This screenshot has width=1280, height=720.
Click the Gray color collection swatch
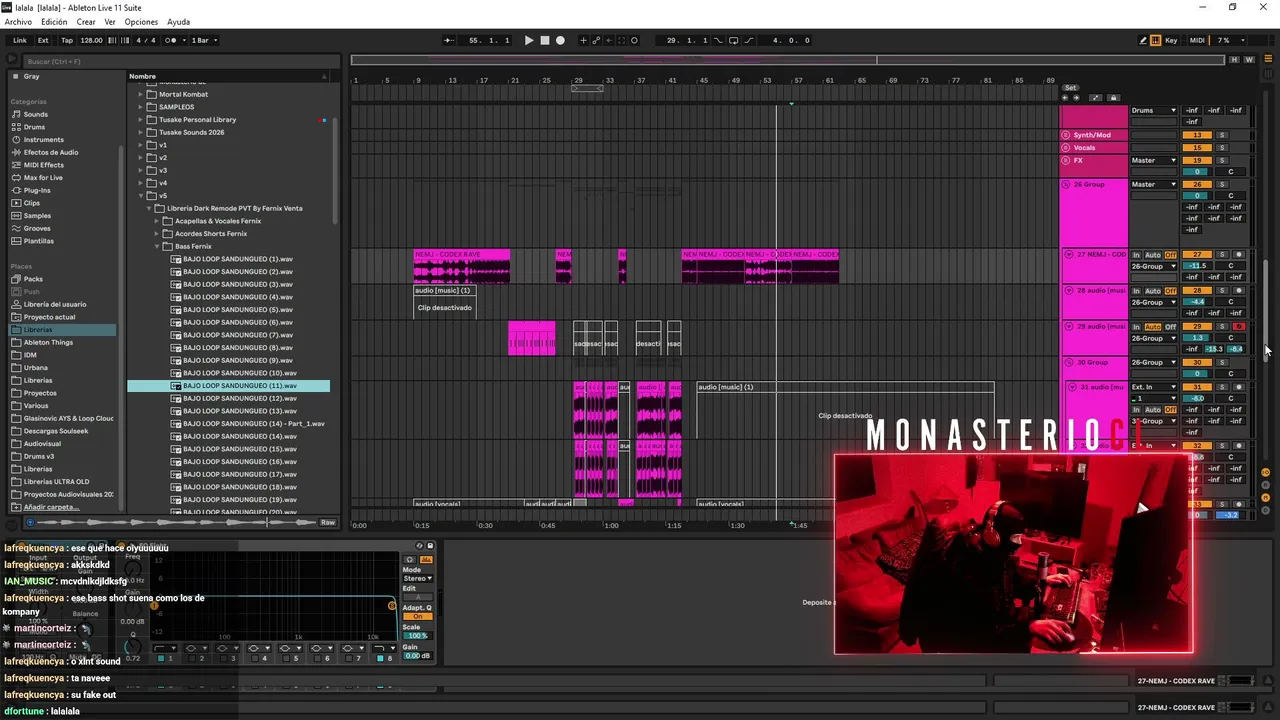tap(15, 76)
